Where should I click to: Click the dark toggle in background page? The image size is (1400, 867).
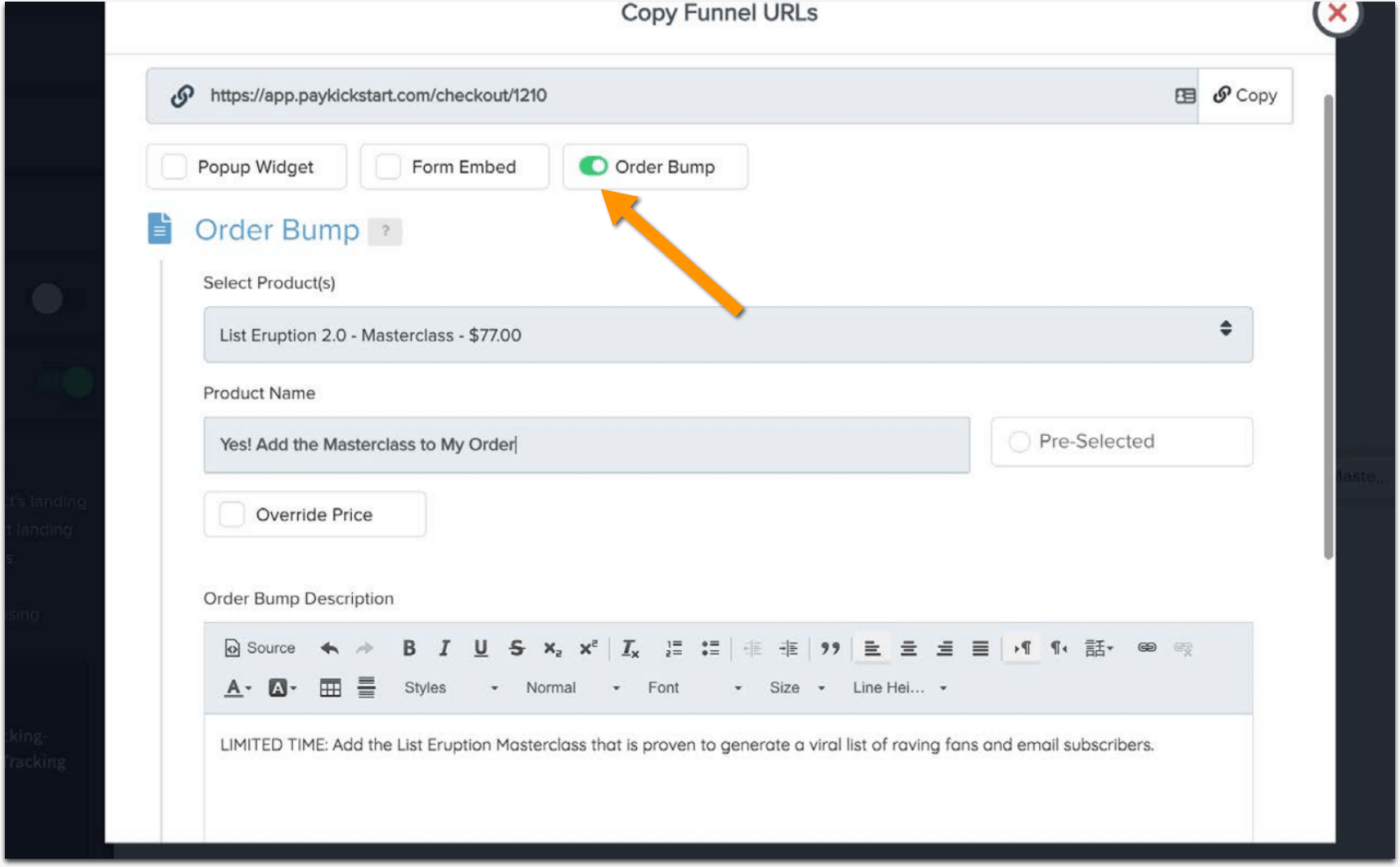coord(57,299)
